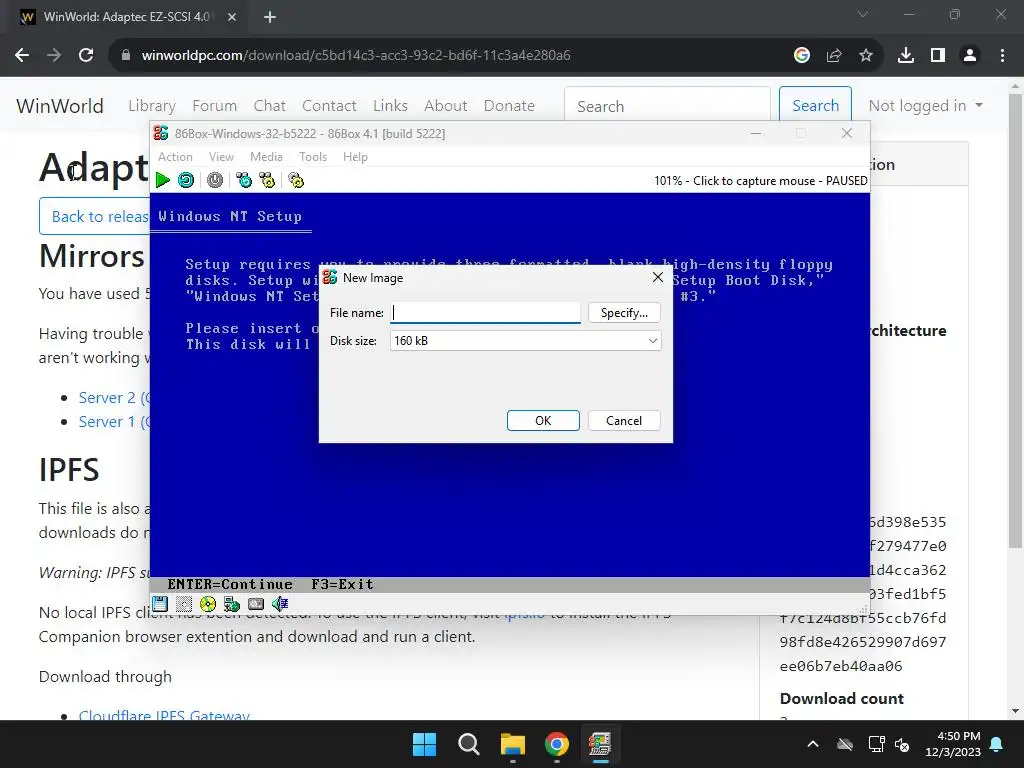The image size is (1024, 768).
Task: Click the browser page vertical scrollbar
Action: (x=1015, y=320)
